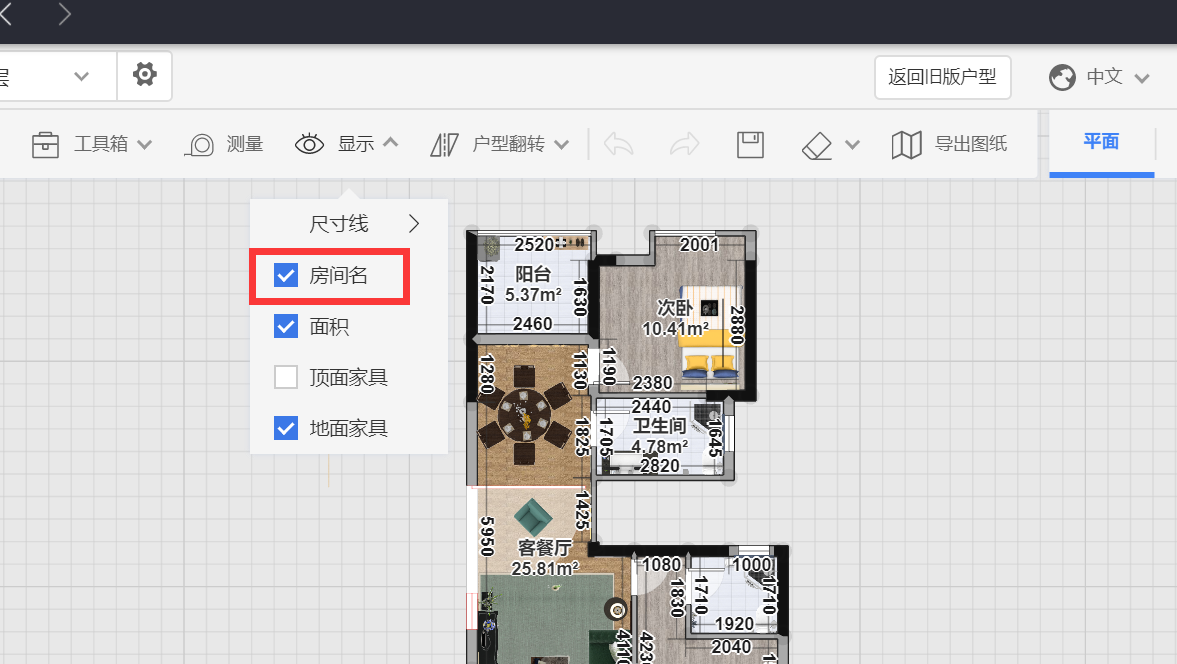Viewport: 1177px width, 664px height.
Task: Disable the 地面家具 checkbox
Action: [286, 428]
